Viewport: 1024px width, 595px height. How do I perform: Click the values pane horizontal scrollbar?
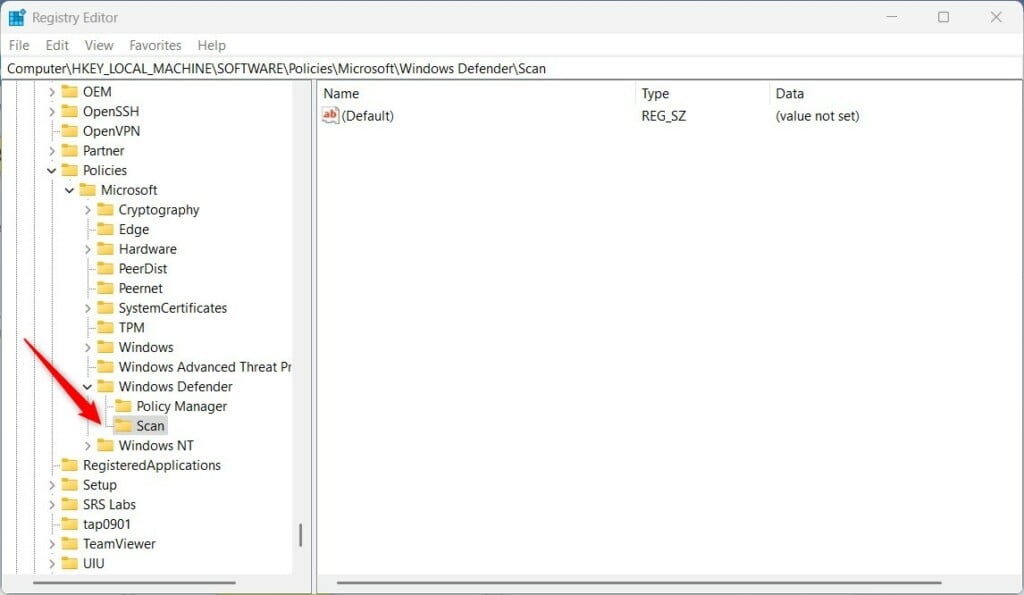(639, 582)
